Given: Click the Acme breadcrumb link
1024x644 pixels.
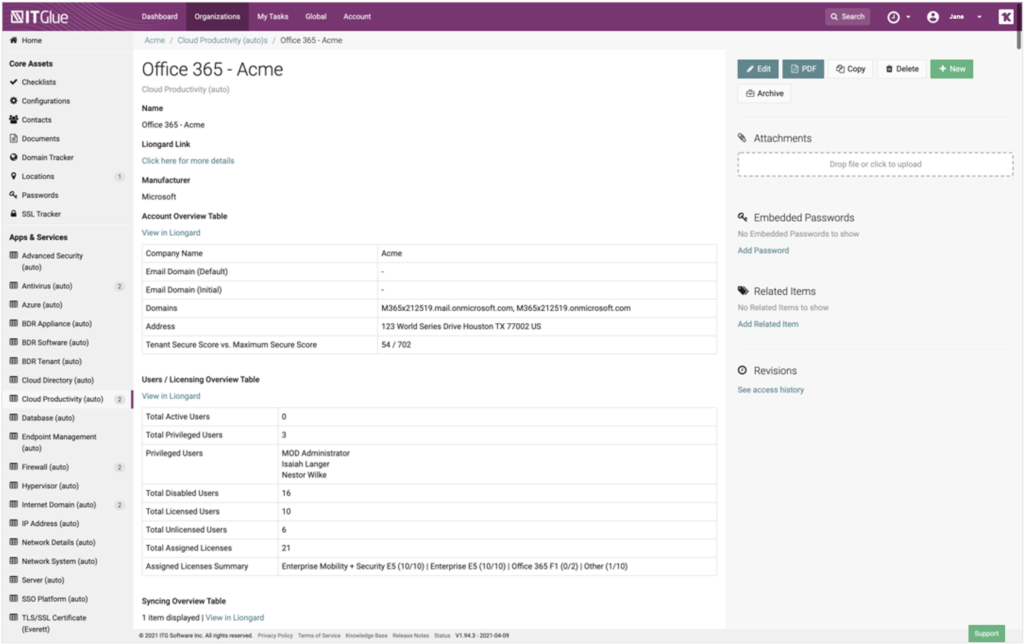Looking at the screenshot, I should pos(155,40).
